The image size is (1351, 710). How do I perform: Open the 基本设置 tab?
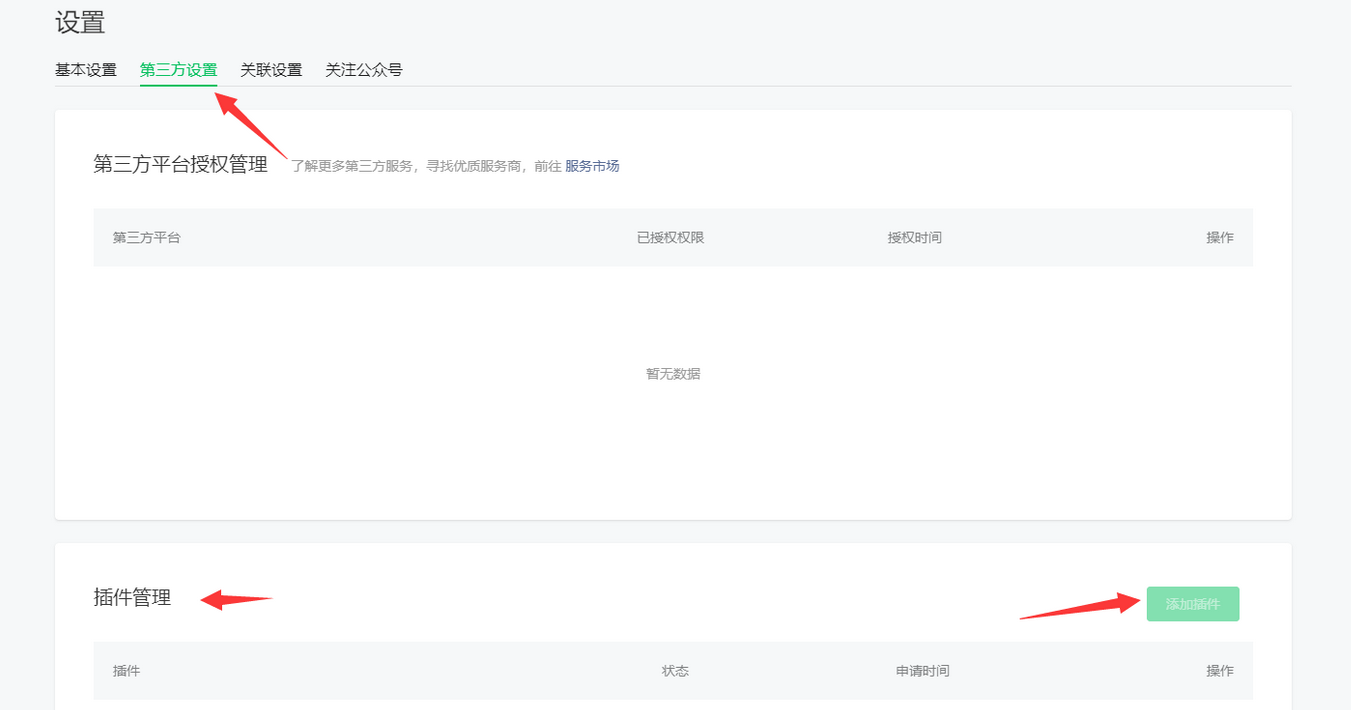pos(86,70)
